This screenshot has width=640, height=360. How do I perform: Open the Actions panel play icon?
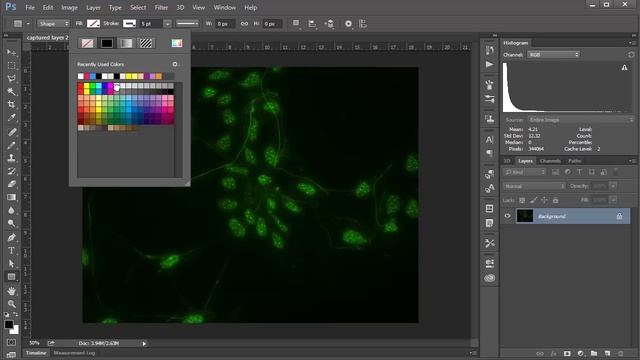(489, 64)
